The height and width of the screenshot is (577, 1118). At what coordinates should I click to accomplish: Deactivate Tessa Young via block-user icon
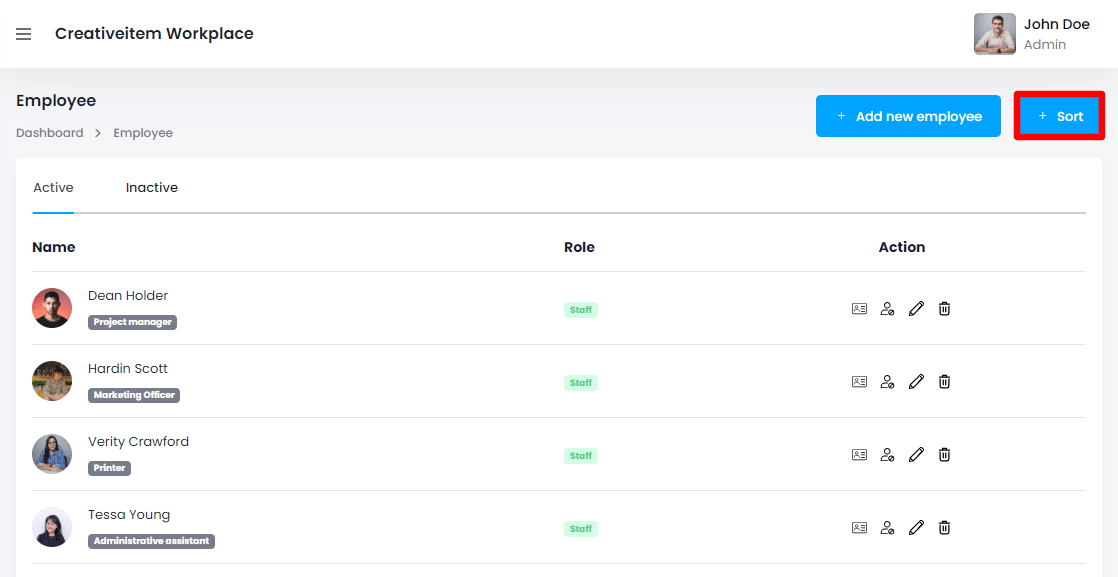coord(887,528)
